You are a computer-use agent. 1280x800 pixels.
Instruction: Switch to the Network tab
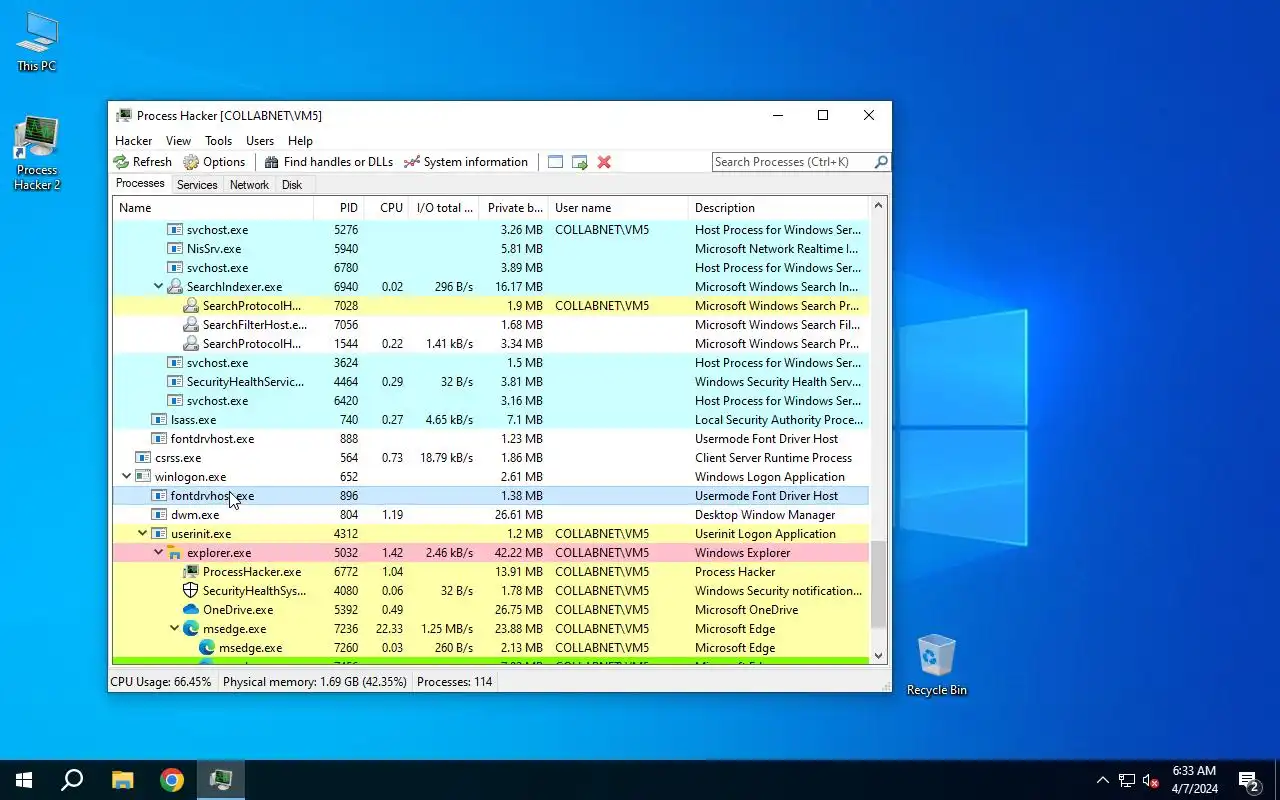click(x=249, y=185)
